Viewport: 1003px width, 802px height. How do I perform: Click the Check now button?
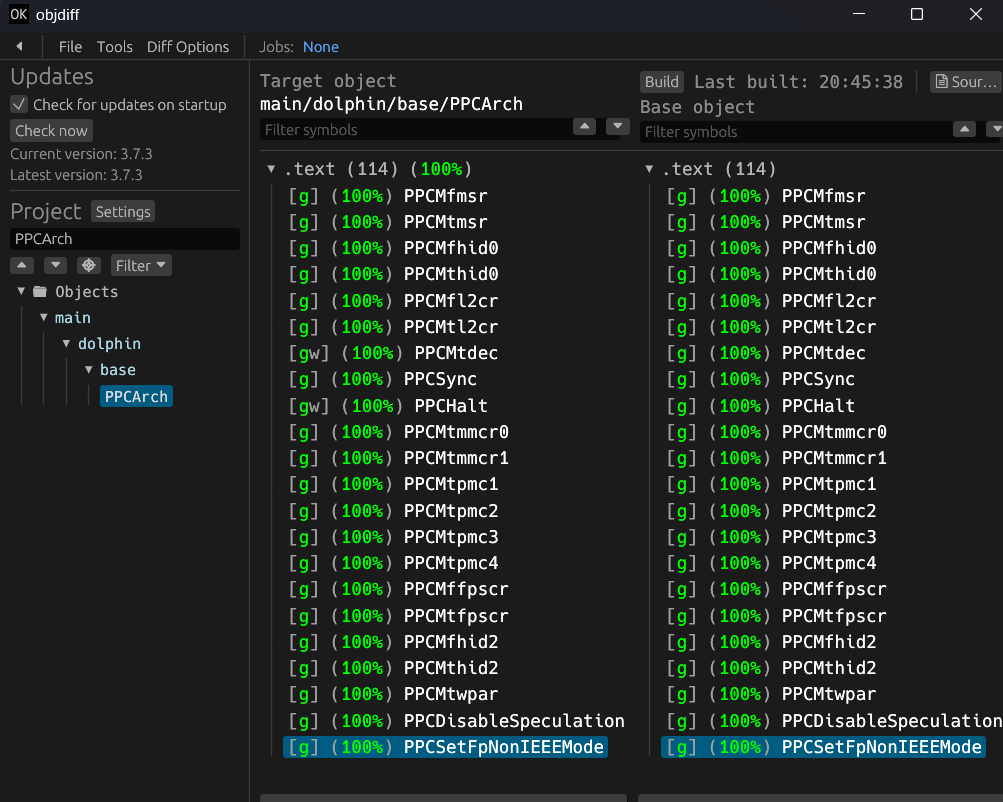click(51, 130)
